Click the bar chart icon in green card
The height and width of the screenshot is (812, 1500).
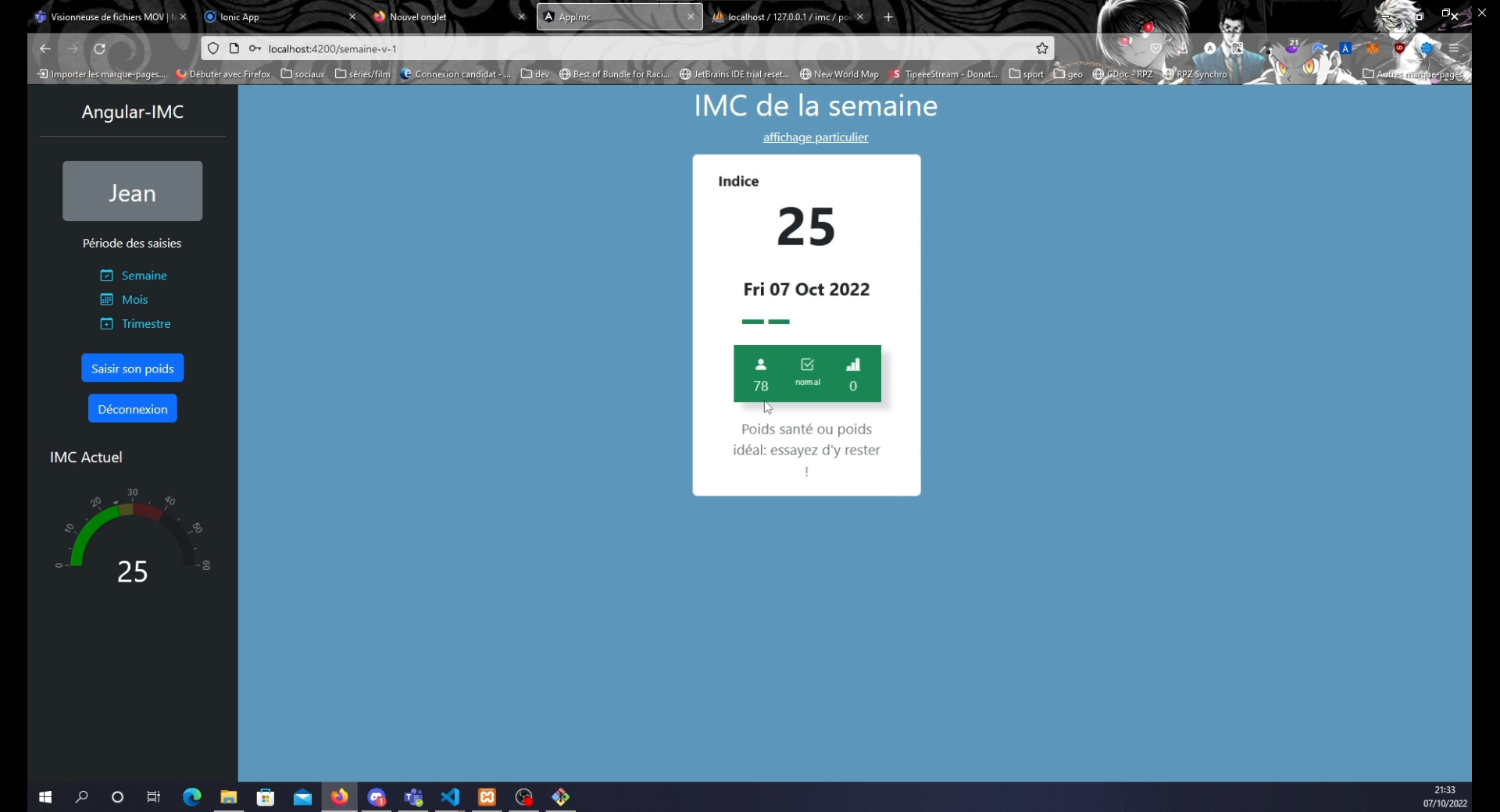(853, 365)
